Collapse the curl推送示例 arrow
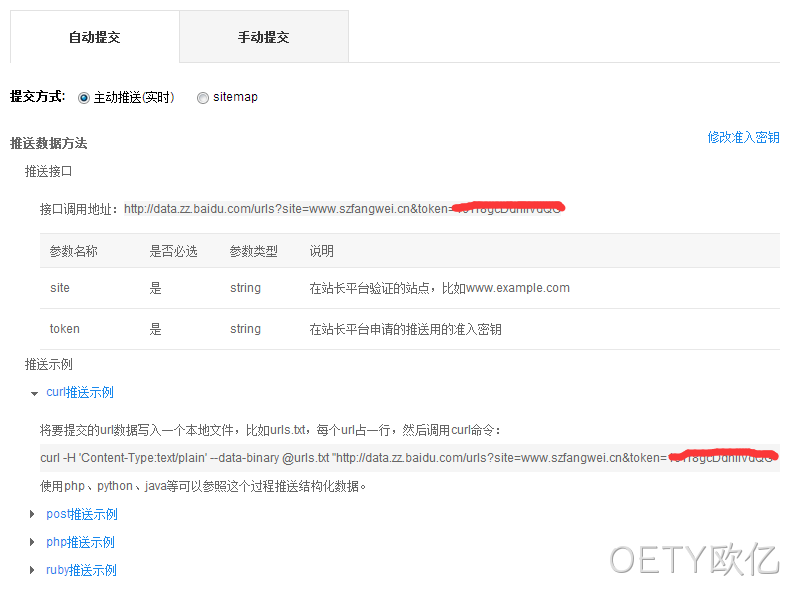The height and width of the screenshot is (590, 796). coord(34,393)
